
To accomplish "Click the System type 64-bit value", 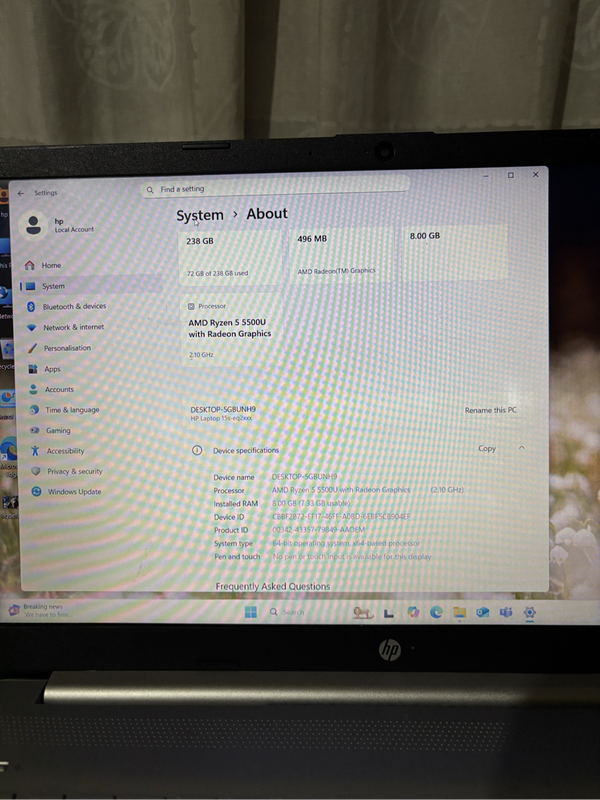I will tap(346, 543).
